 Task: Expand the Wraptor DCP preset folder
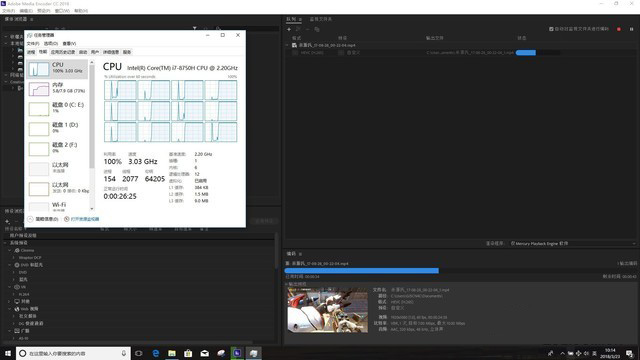[x=13, y=258]
